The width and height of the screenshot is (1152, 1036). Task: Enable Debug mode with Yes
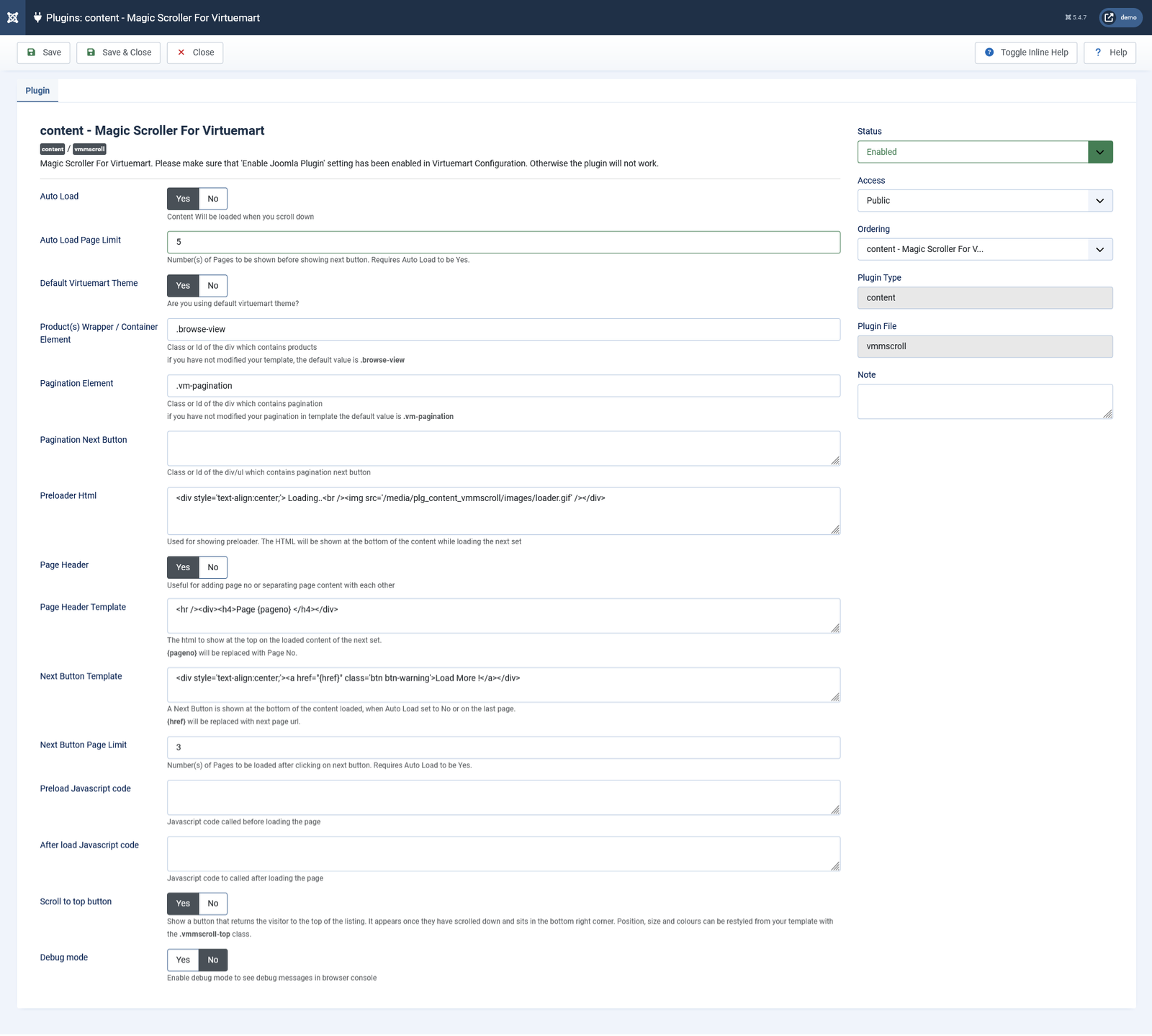pyautogui.click(x=183, y=960)
